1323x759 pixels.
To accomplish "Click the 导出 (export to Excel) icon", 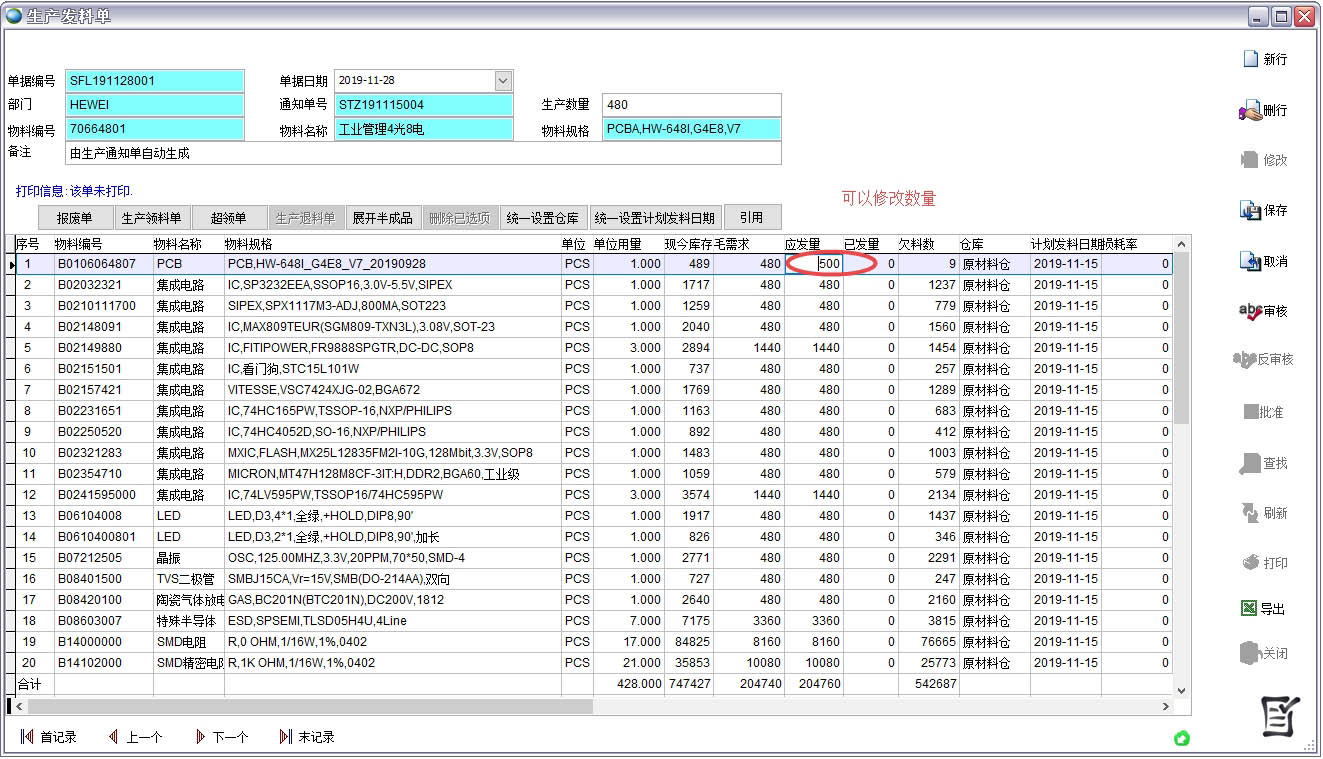I will pyautogui.click(x=1249, y=608).
